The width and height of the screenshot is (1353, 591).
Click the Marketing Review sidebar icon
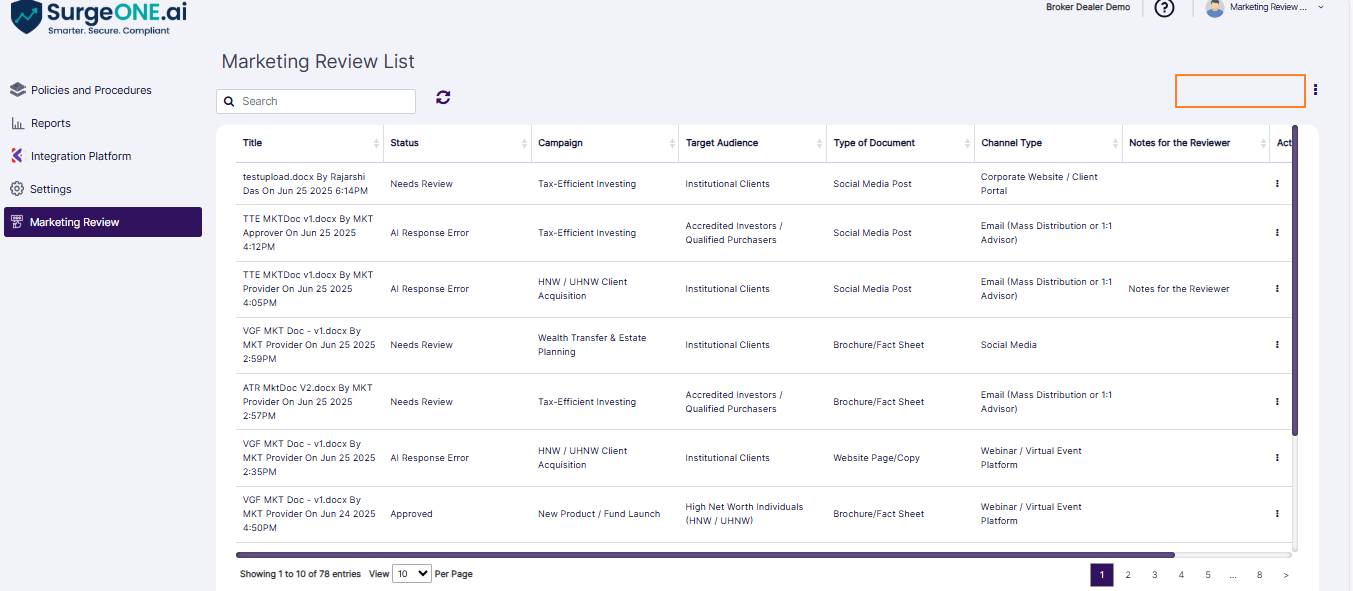(16, 221)
